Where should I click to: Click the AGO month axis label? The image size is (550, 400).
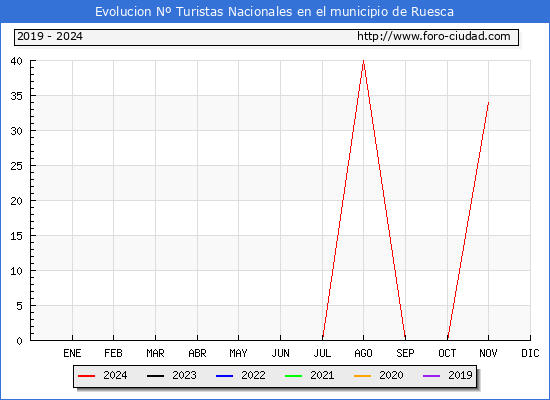tap(363, 353)
